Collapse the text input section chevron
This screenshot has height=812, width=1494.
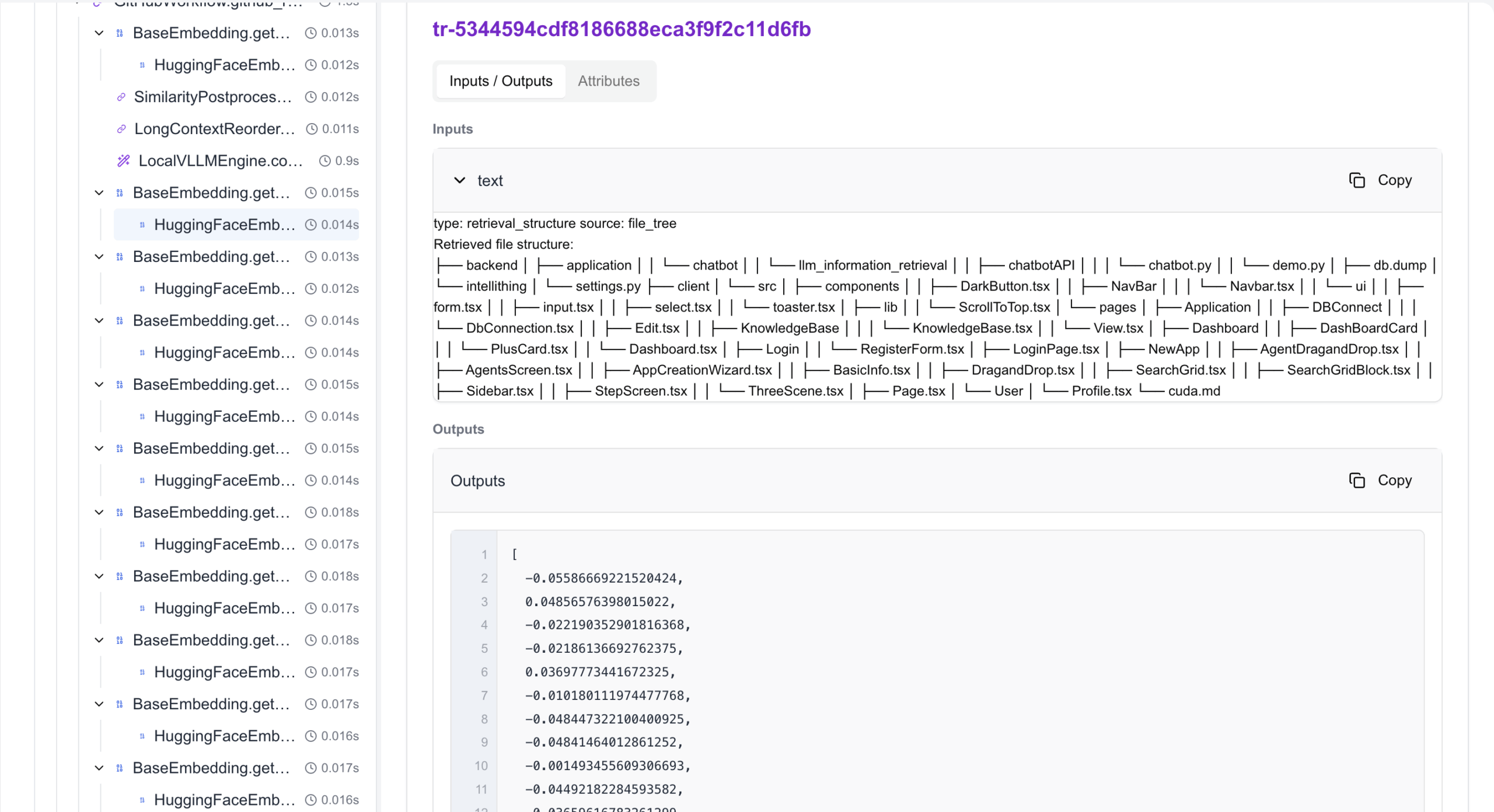pyautogui.click(x=459, y=180)
